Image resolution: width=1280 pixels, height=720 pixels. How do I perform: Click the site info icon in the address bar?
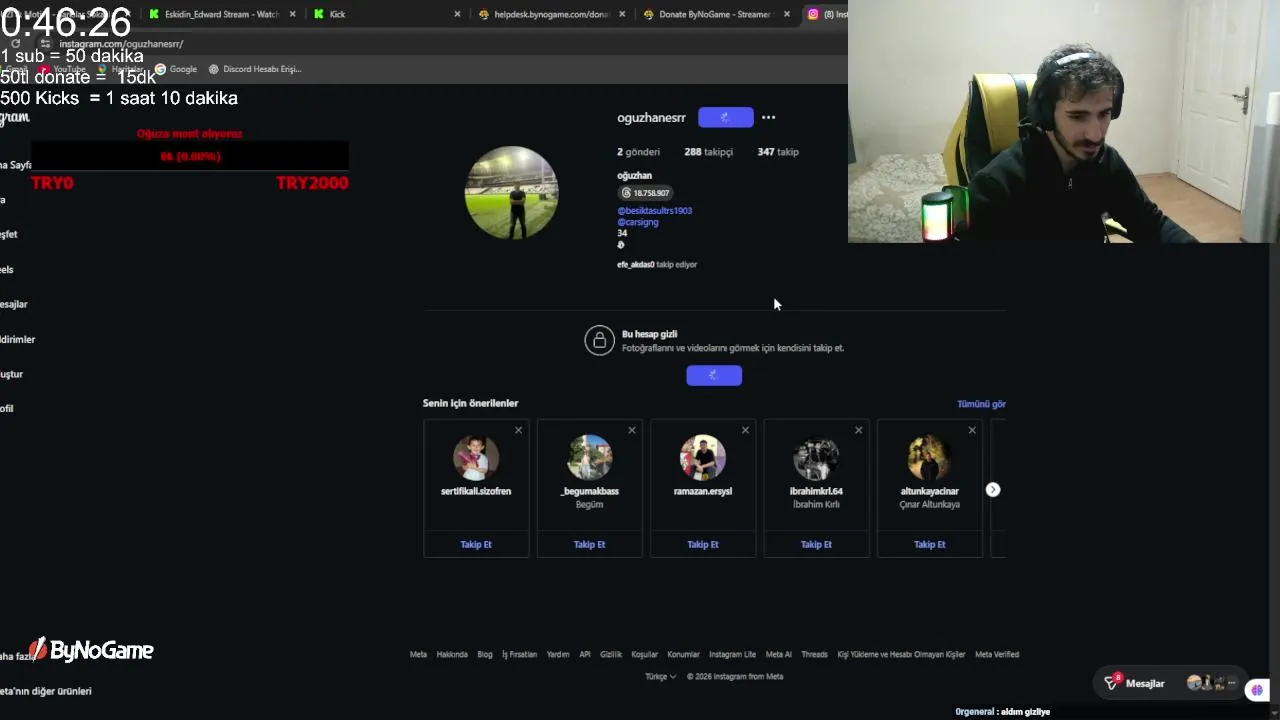tap(46, 44)
